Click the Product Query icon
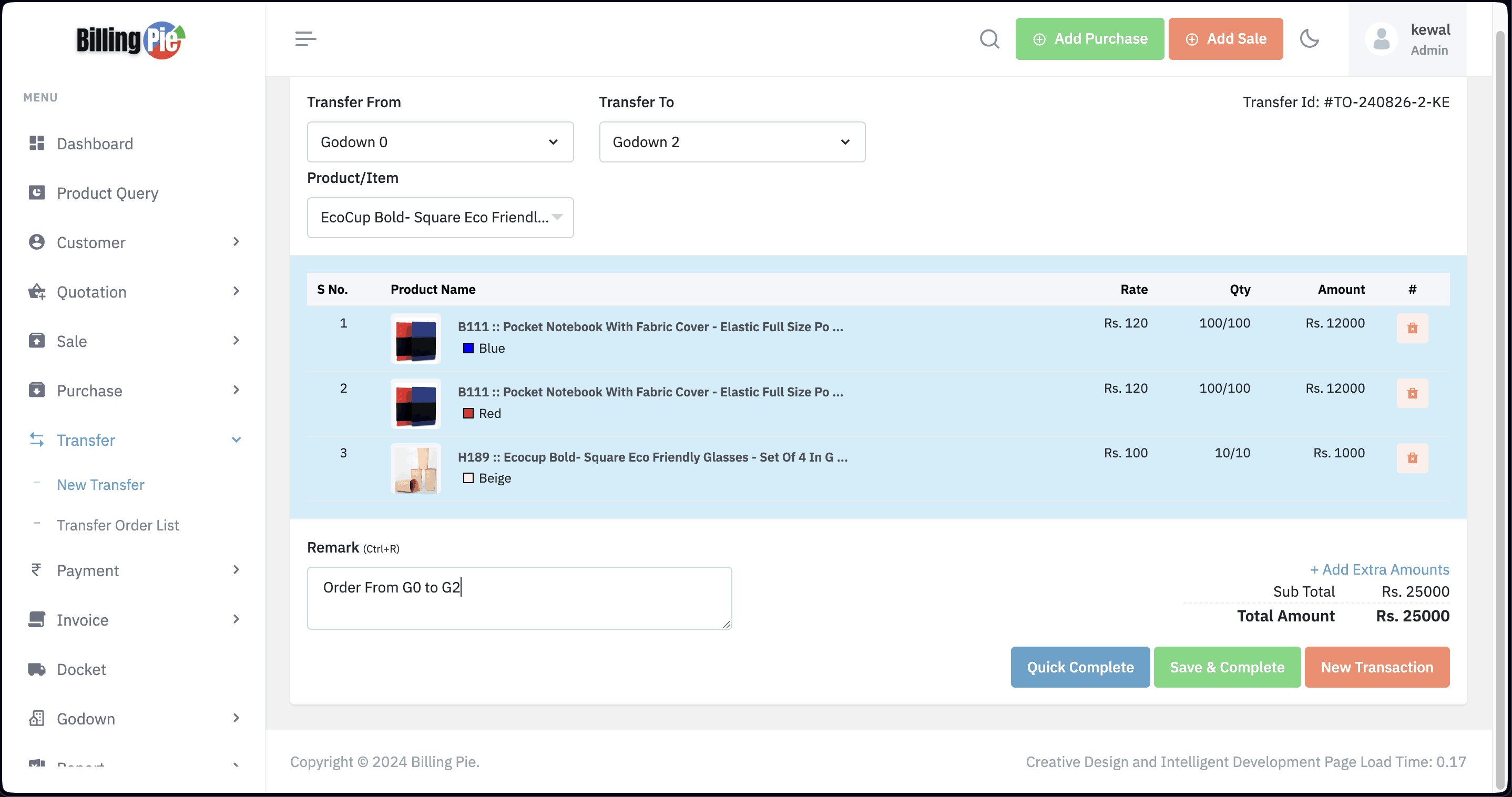The height and width of the screenshot is (797, 1512). [36, 192]
